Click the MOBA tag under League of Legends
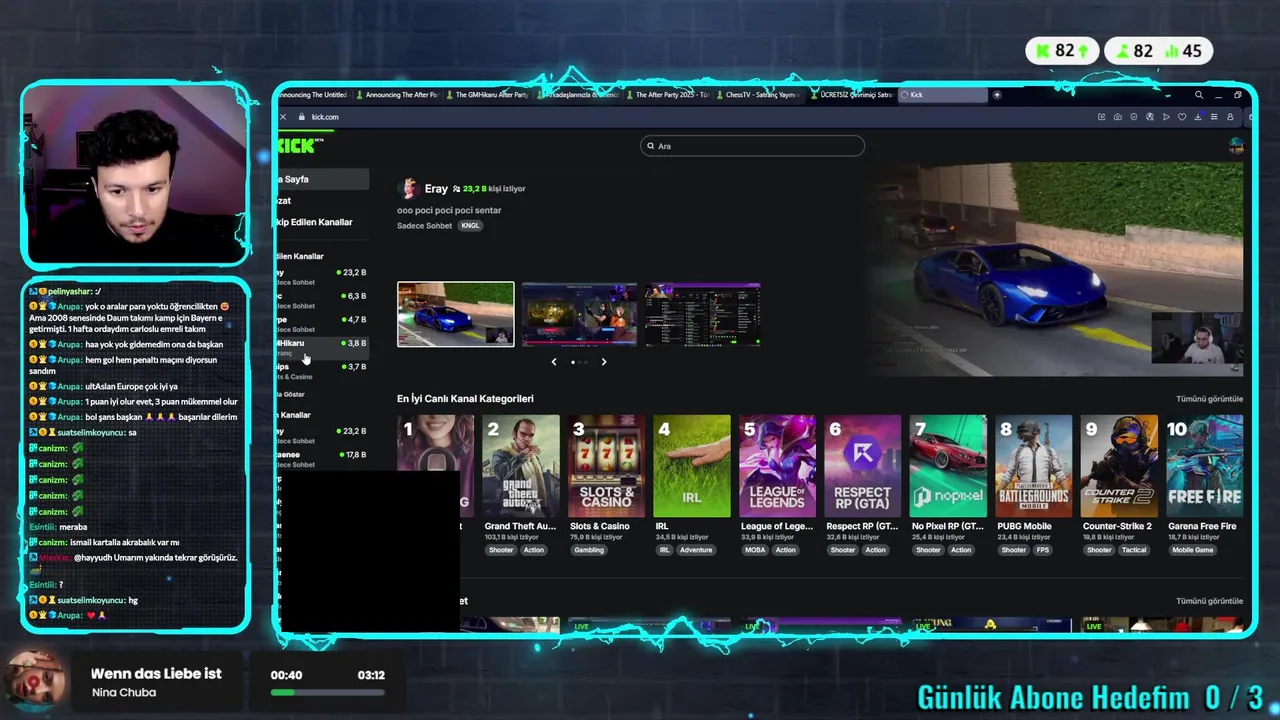This screenshot has width=1280, height=720. pyautogui.click(x=754, y=550)
